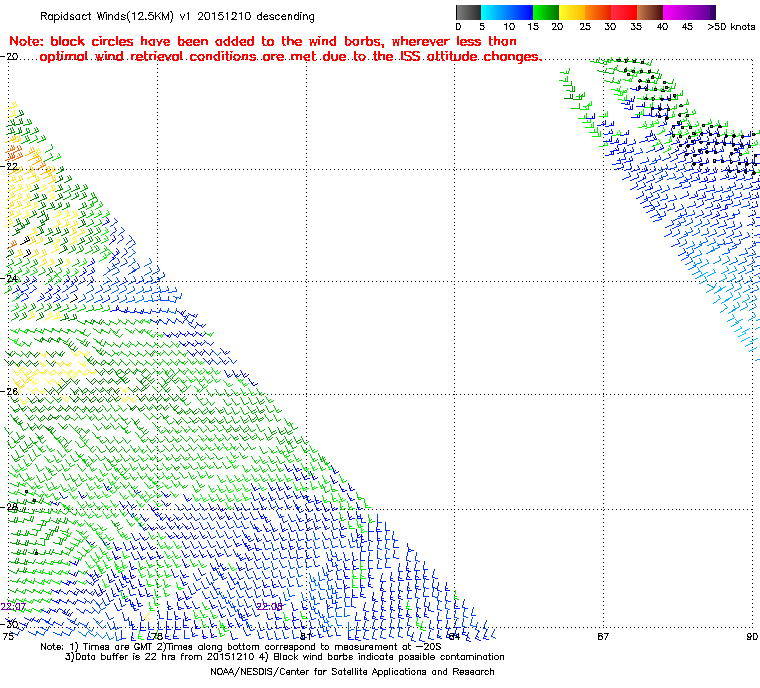760x688 pixels.
Task: Click the '84' longitude axis label
Action: [454, 636]
